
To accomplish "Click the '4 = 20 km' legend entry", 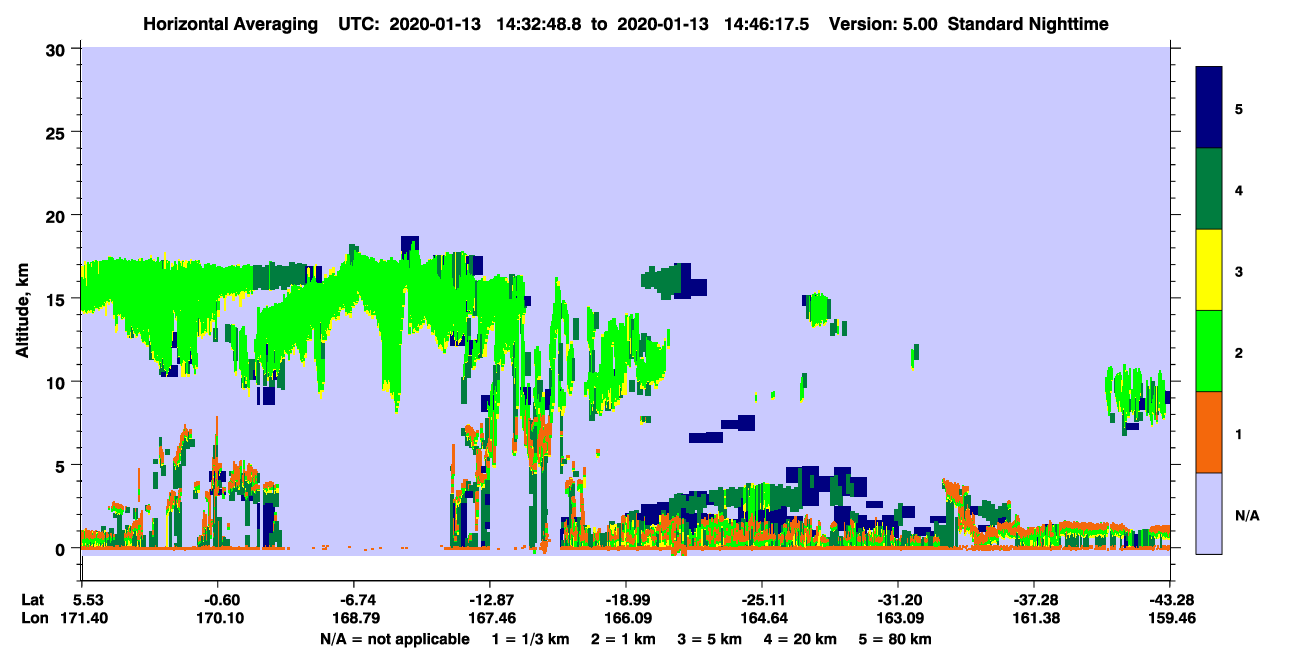I will point(800,639).
